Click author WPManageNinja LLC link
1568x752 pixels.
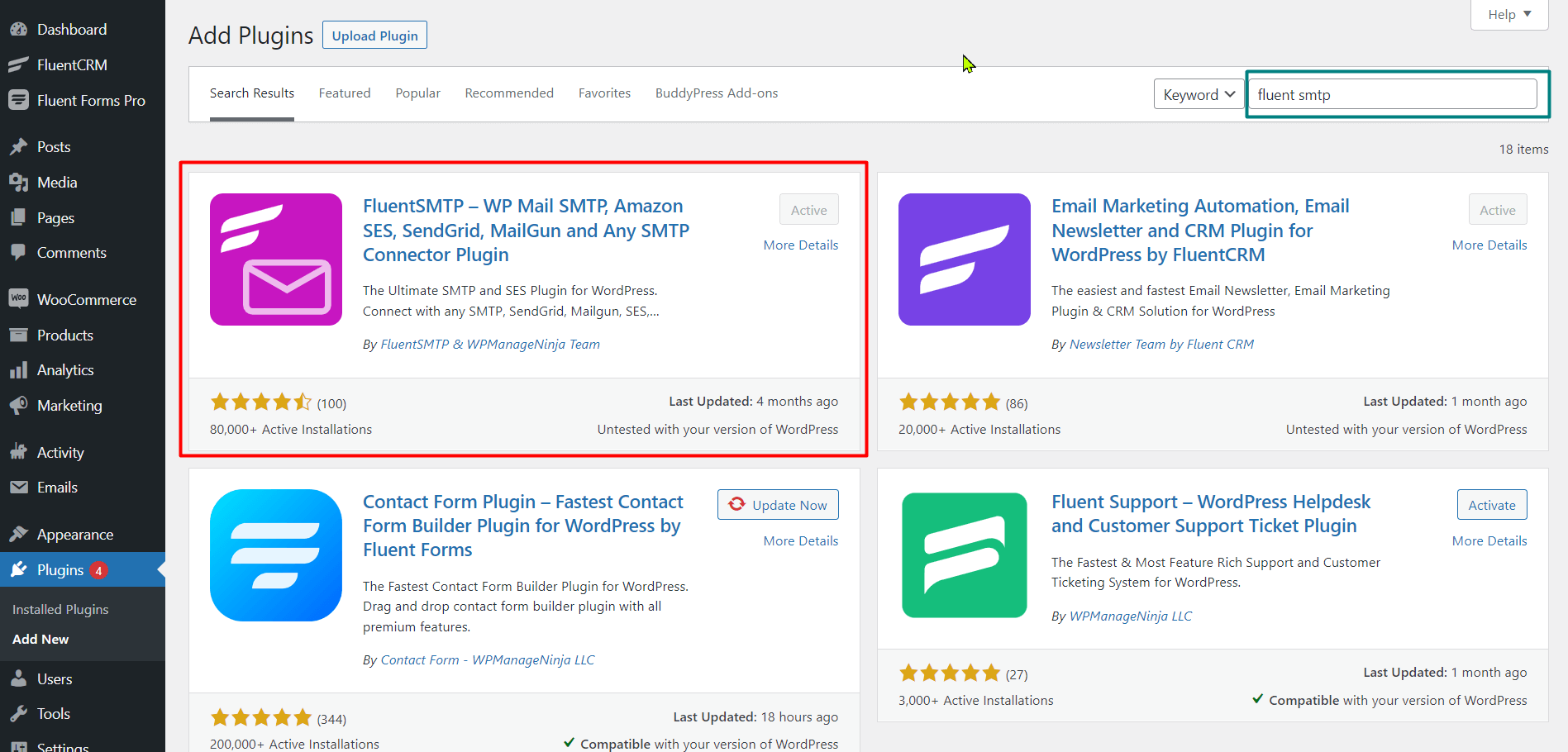[x=1131, y=616]
